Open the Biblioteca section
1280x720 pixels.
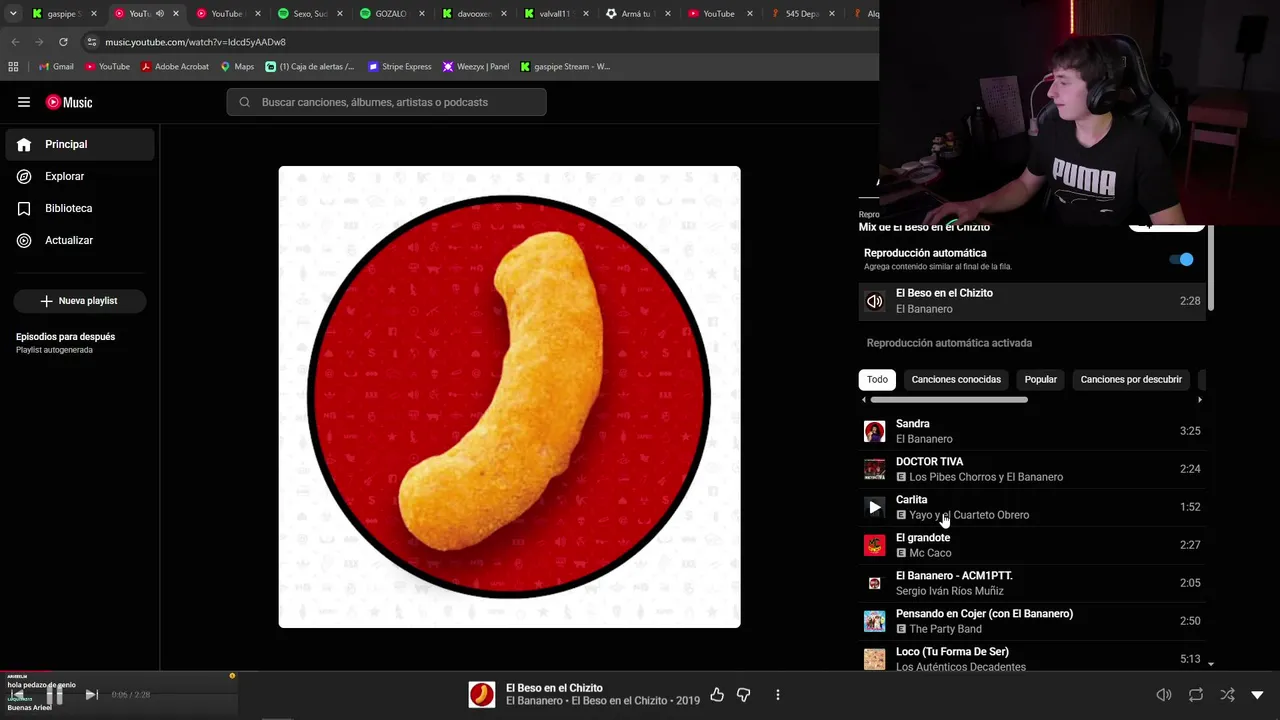click(80, 208)
